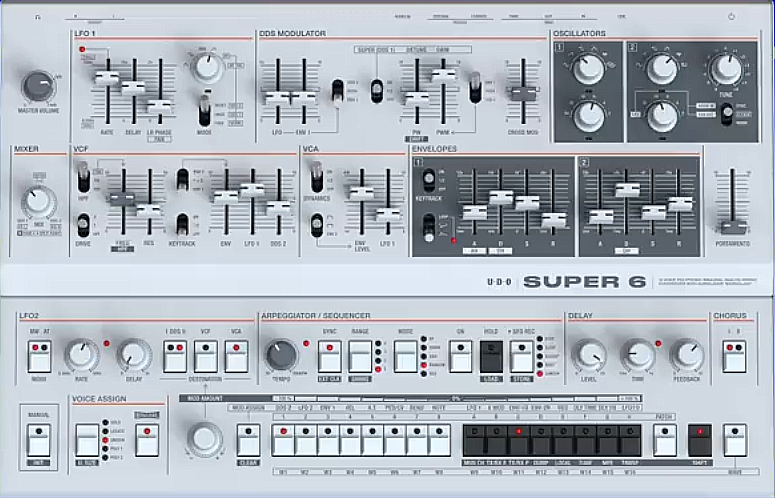Flip the VCF Keytrack switch
Viewport: 775px width, 498px height.
coord(182,225)
